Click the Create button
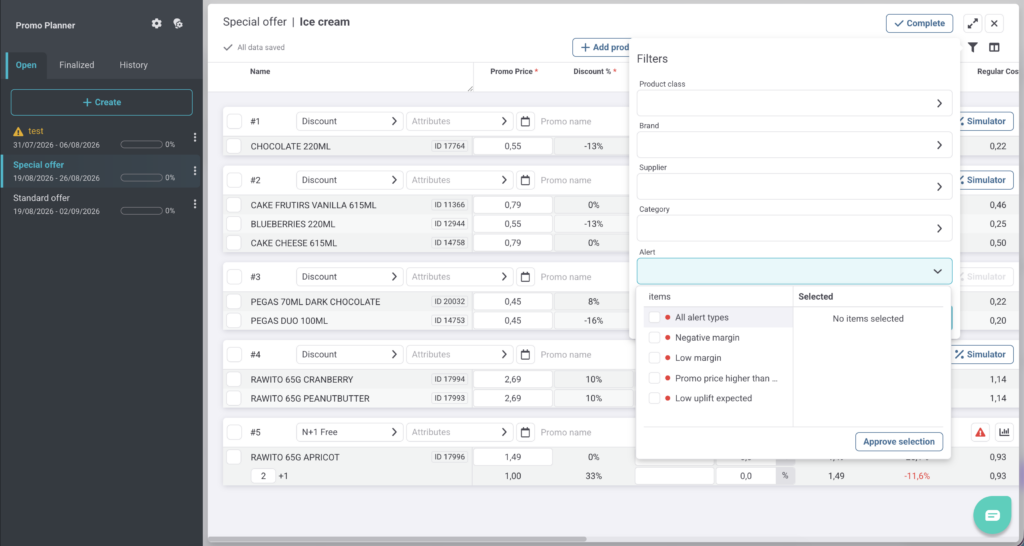 pos(102,103)
